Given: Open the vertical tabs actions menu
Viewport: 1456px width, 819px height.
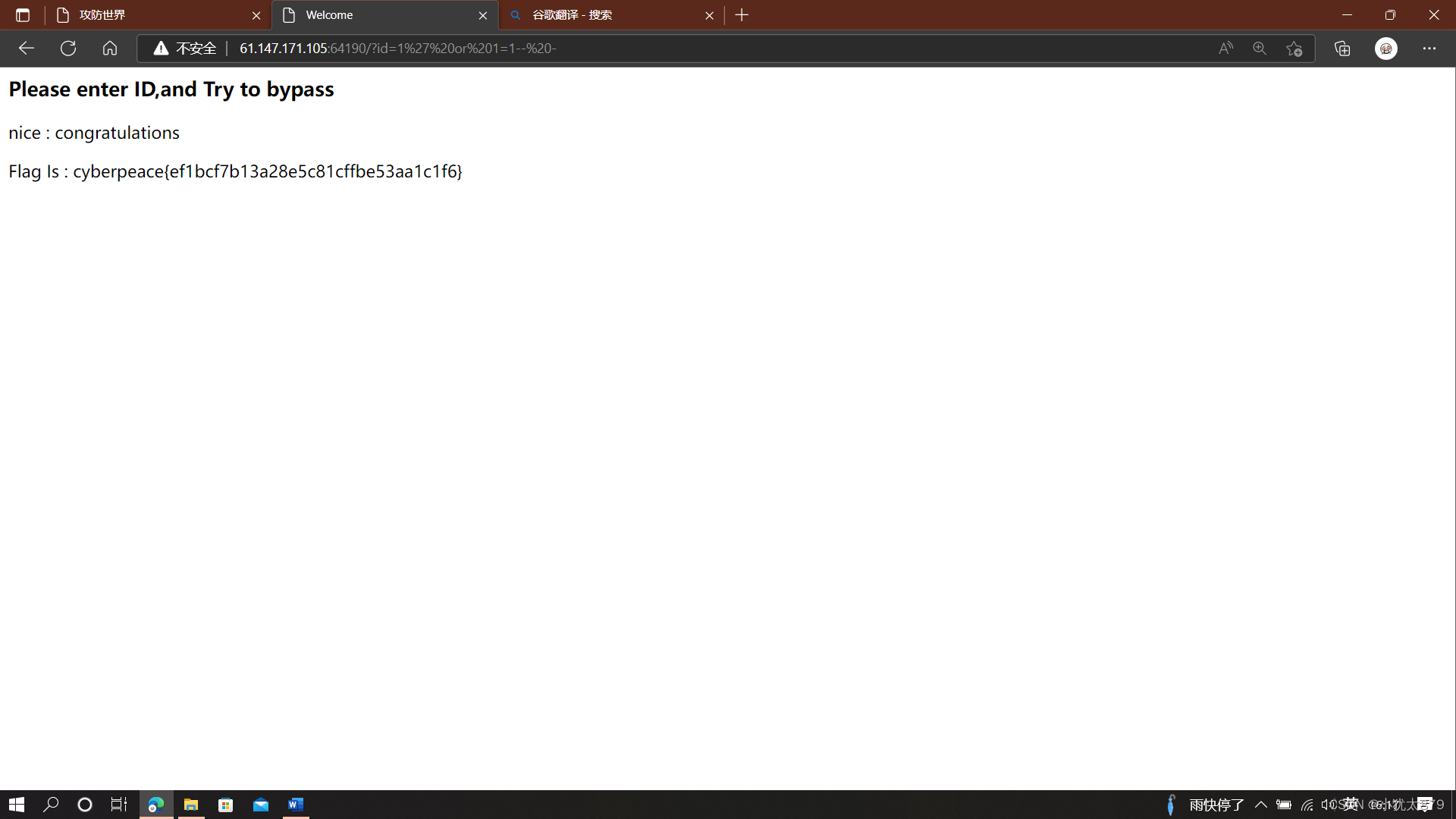Looking at the screenshot, I should [23, 14].
